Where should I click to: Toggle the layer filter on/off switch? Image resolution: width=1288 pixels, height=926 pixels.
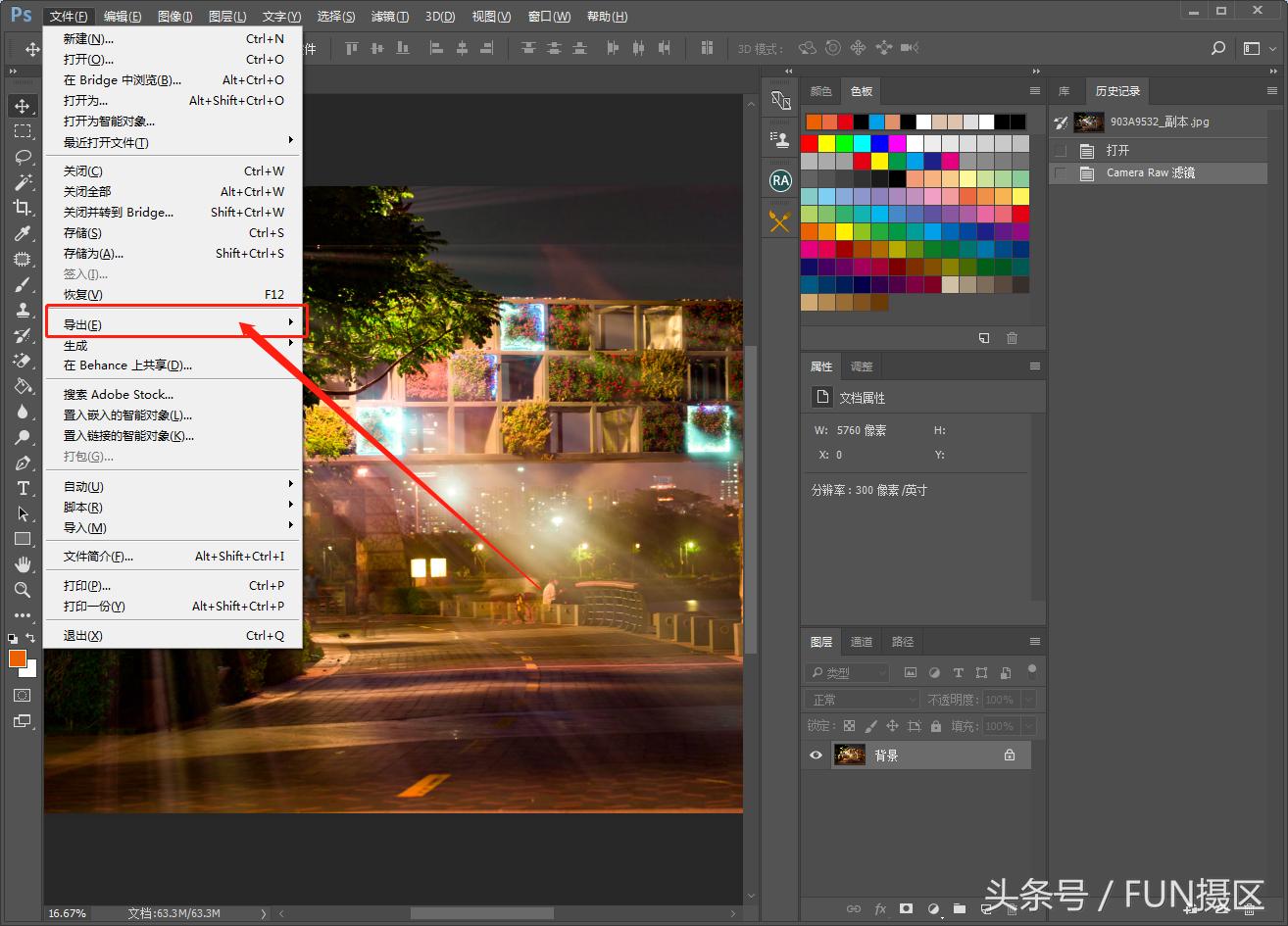[x=1031, y=671]
